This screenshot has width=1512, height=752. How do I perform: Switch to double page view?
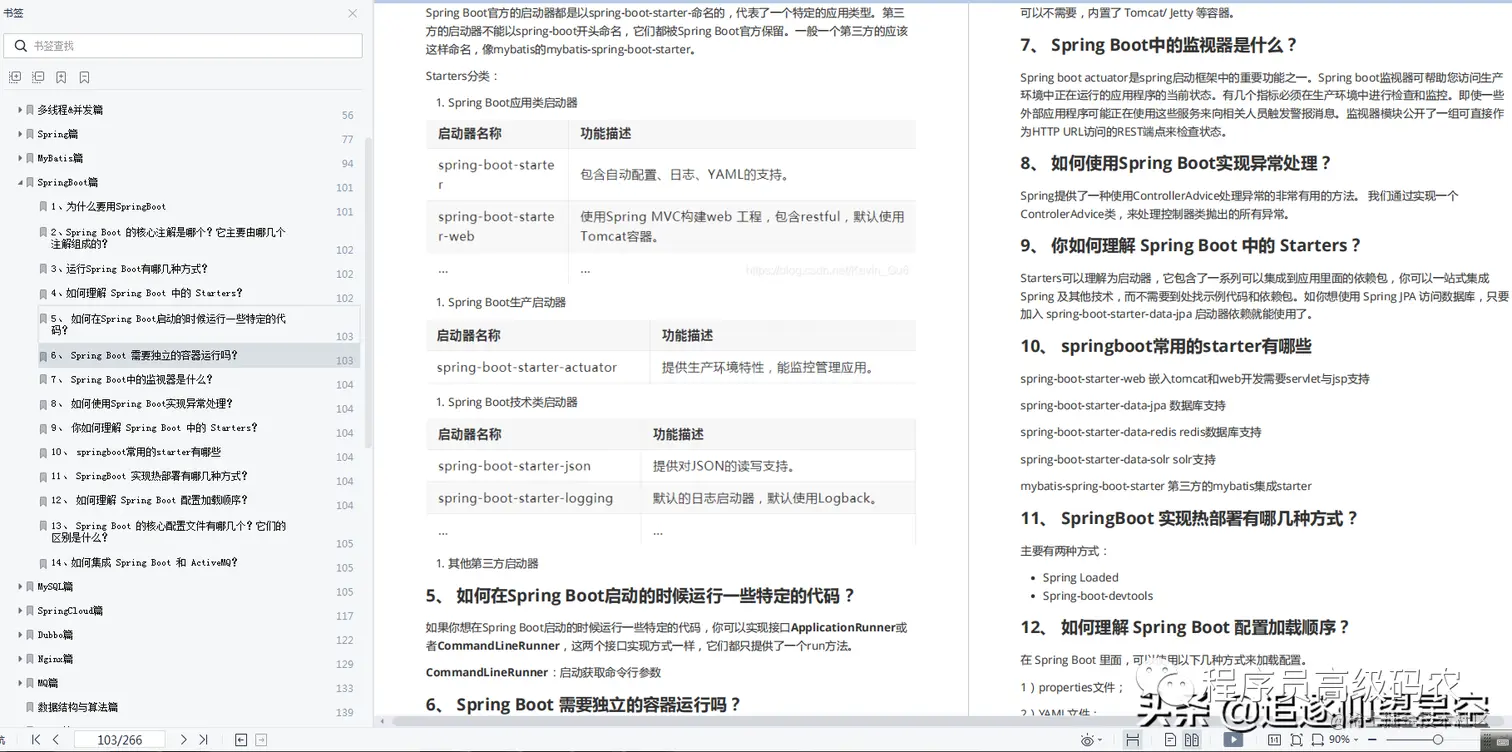click(1191, 740)
